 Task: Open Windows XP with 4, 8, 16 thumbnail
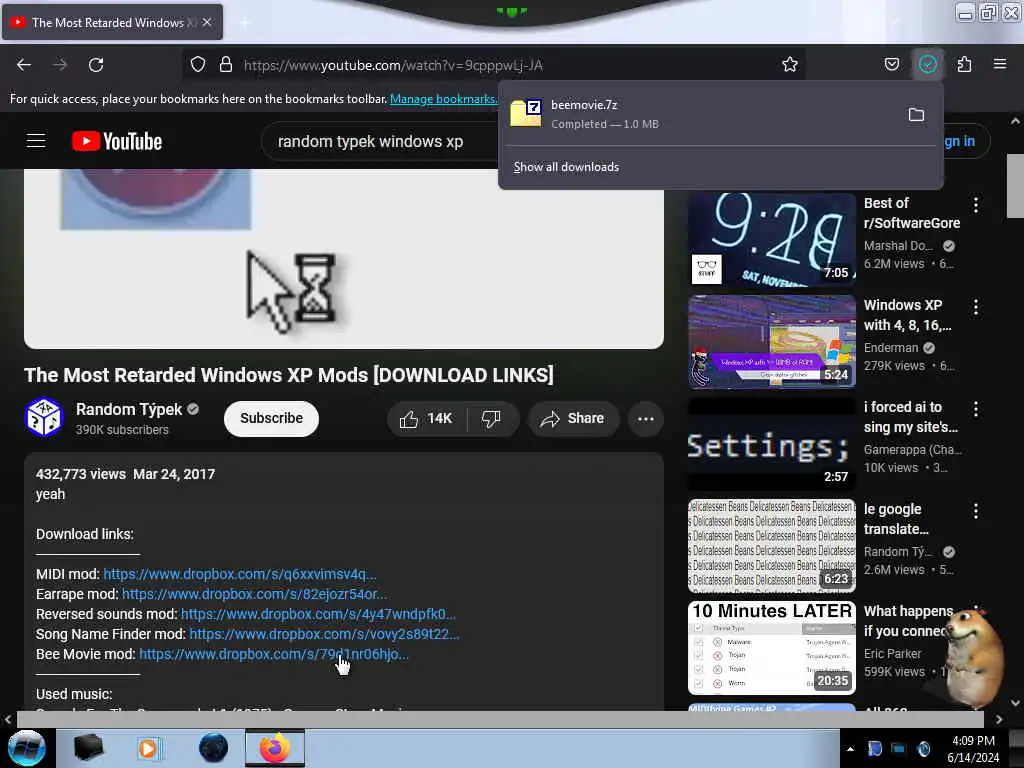[x=771, y=342]
